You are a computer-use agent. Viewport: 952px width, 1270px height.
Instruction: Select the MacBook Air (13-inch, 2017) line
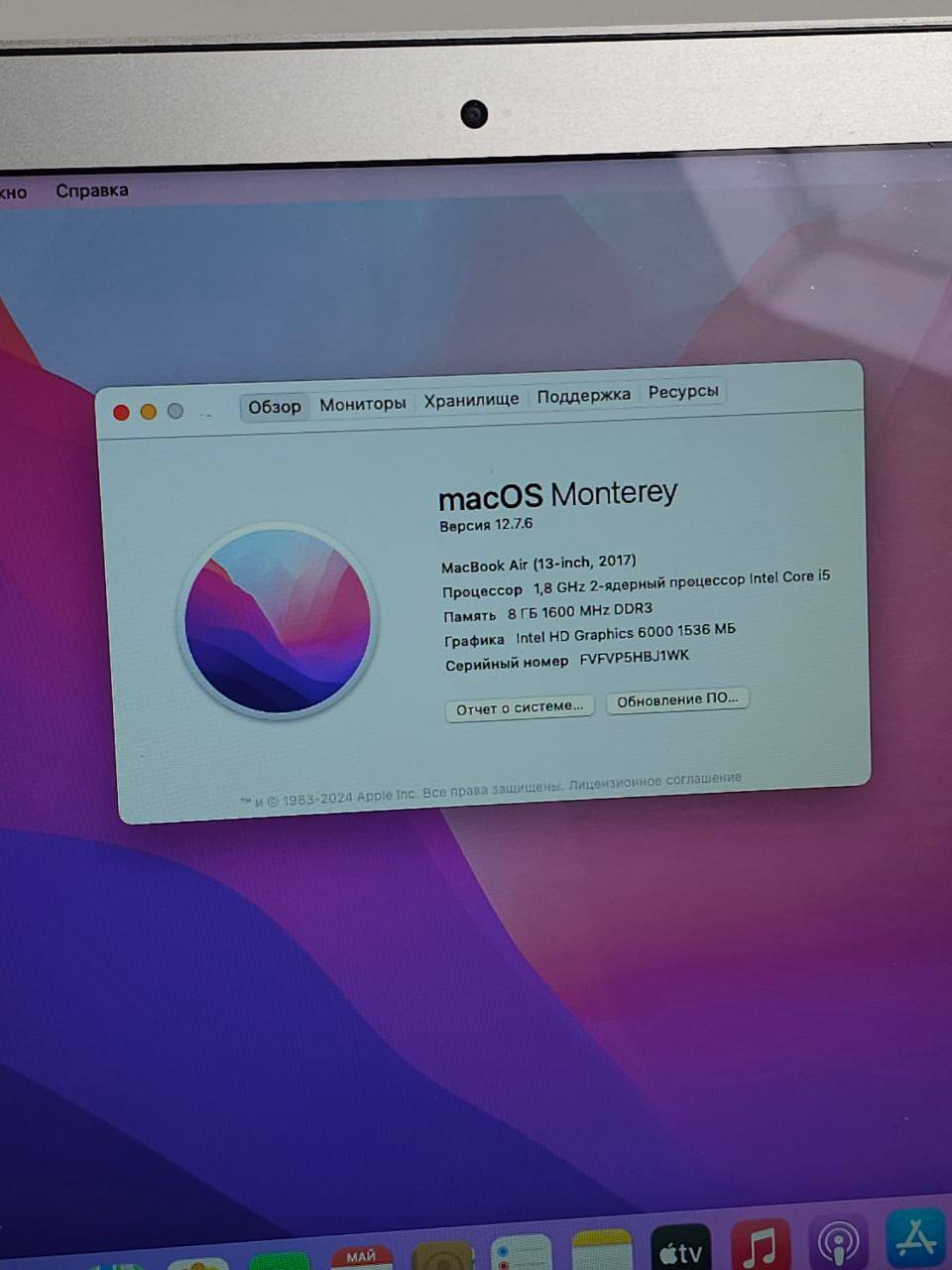pos(538,564)
